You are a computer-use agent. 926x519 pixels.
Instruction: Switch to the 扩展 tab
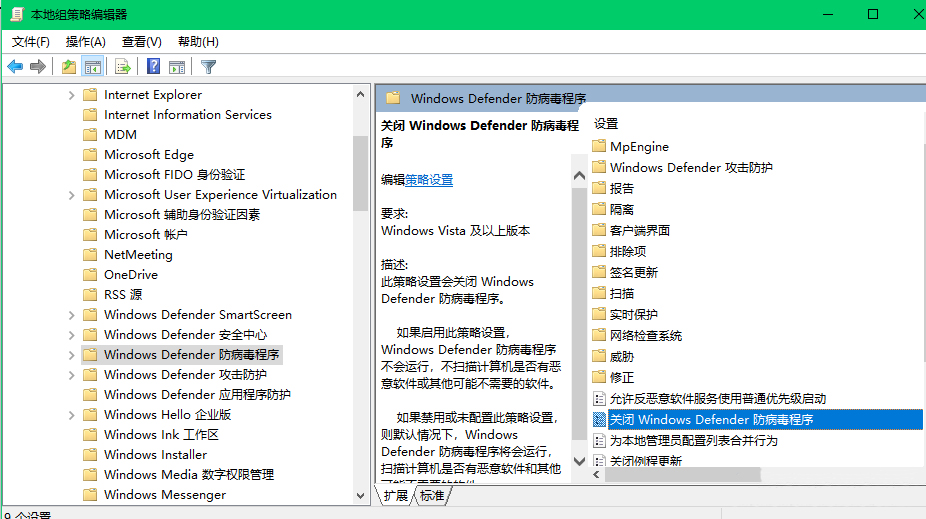coord(396,495)
